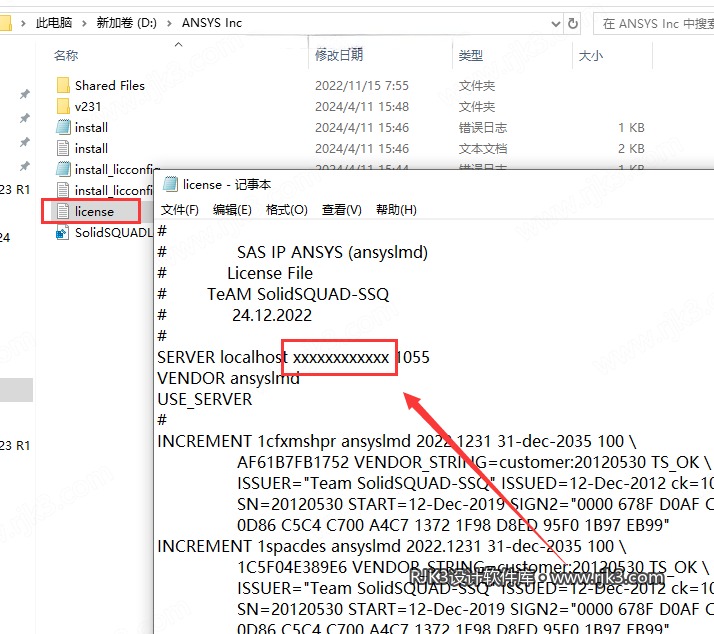Sort by 修改日期 column header
Viewport: 714px width, 634px height.
339,55
